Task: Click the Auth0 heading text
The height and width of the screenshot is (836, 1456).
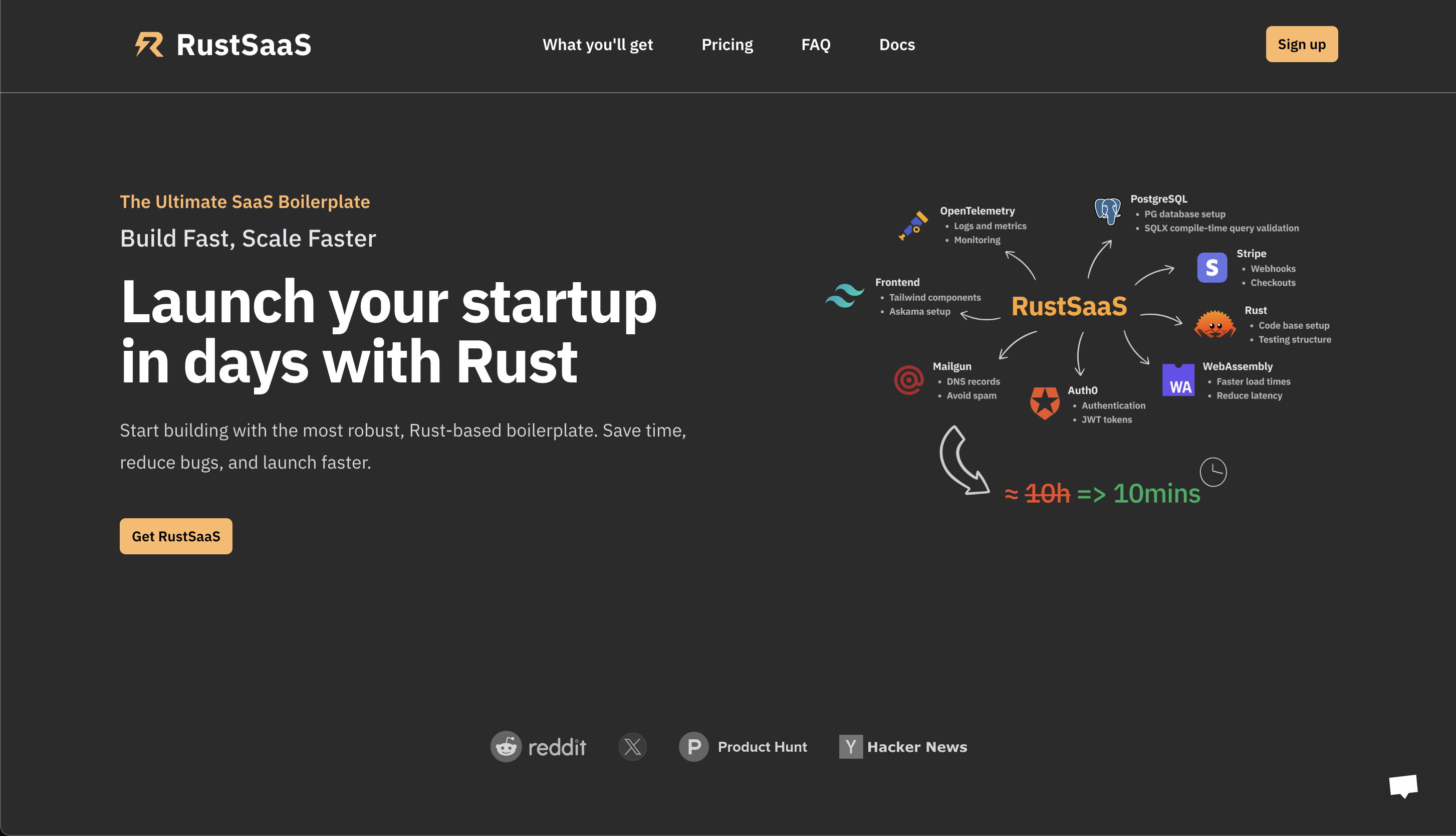Action: point(1082,390)
